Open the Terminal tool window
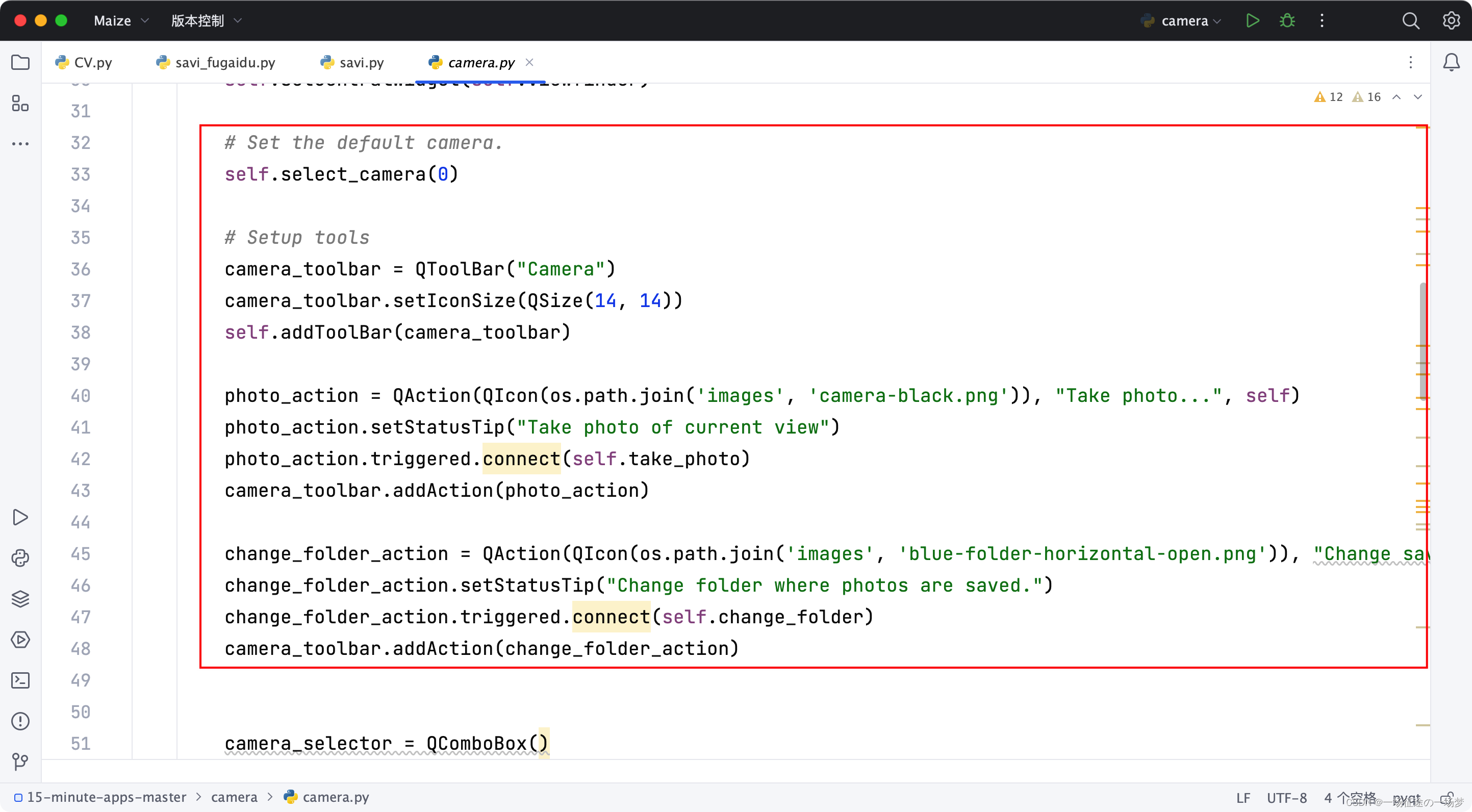The image size is (1472, 812). click(x=20, y=680)
